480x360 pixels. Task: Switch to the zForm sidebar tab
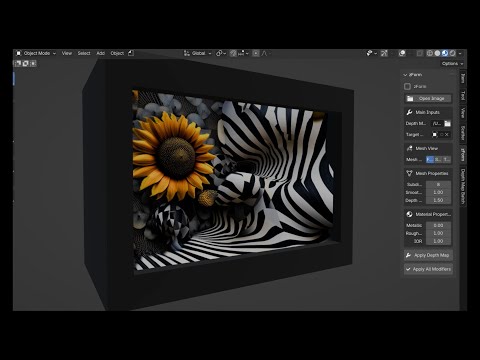[x=463, y=155]
